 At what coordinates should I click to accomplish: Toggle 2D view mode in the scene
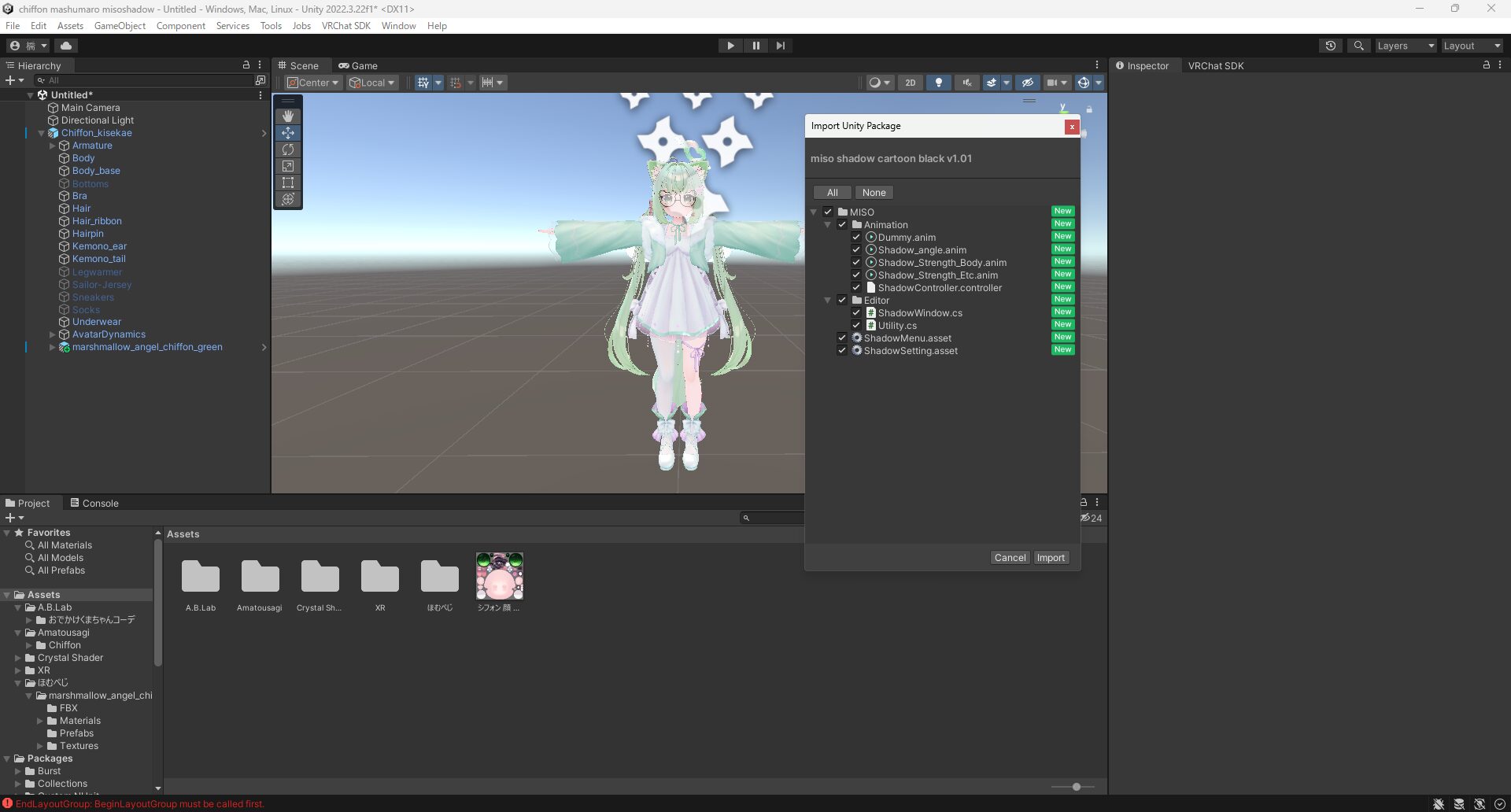(910, 83)
